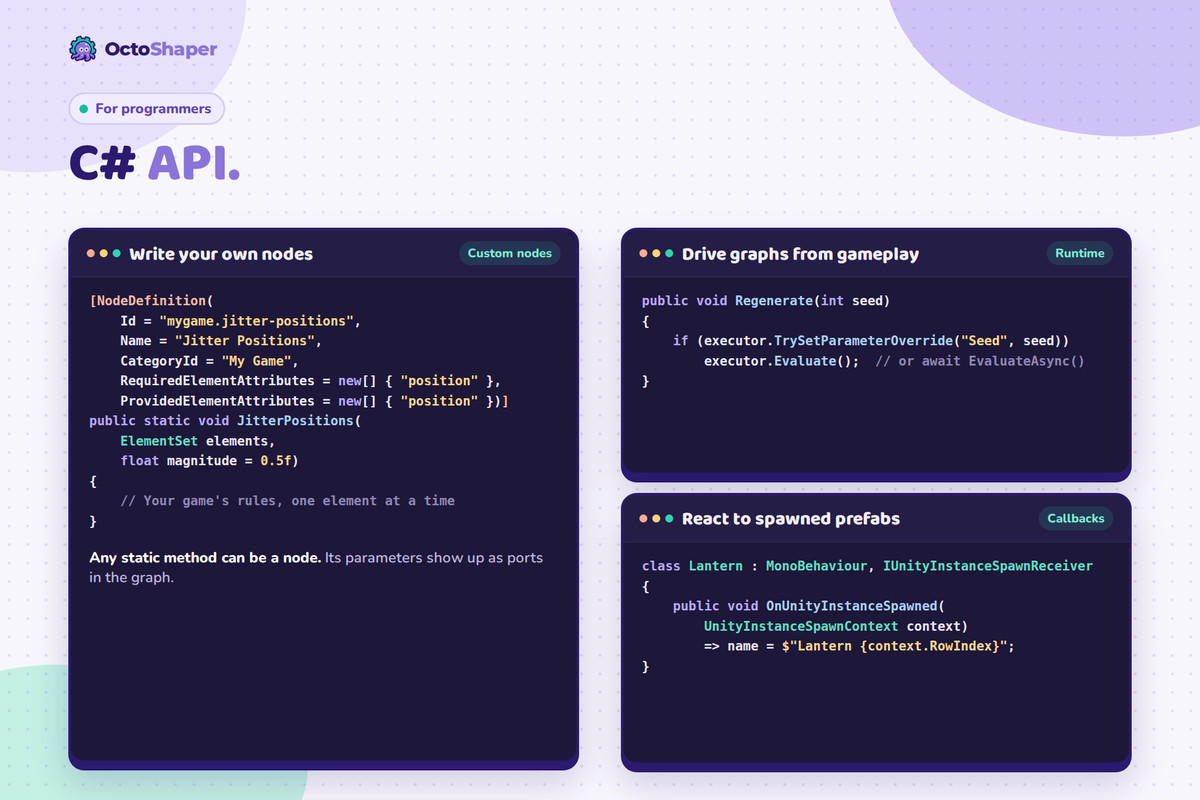Screen dimensions: 1200x800
Task: Click the OctoShaper octopus logo icon
Action: click(x=83, y=48)
